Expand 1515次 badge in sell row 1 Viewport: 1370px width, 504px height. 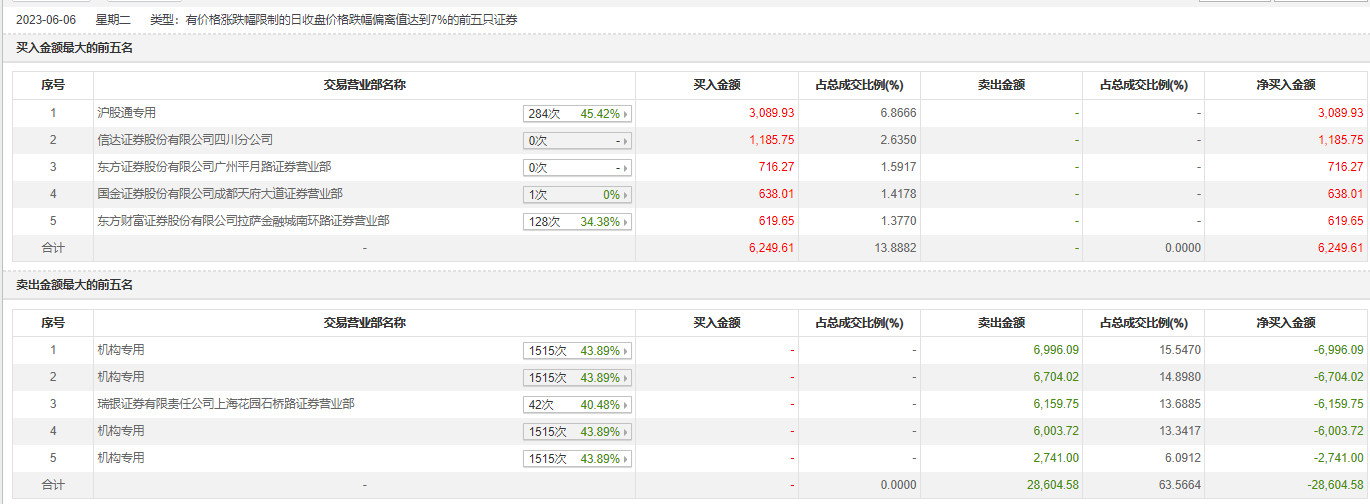(578, 351)
